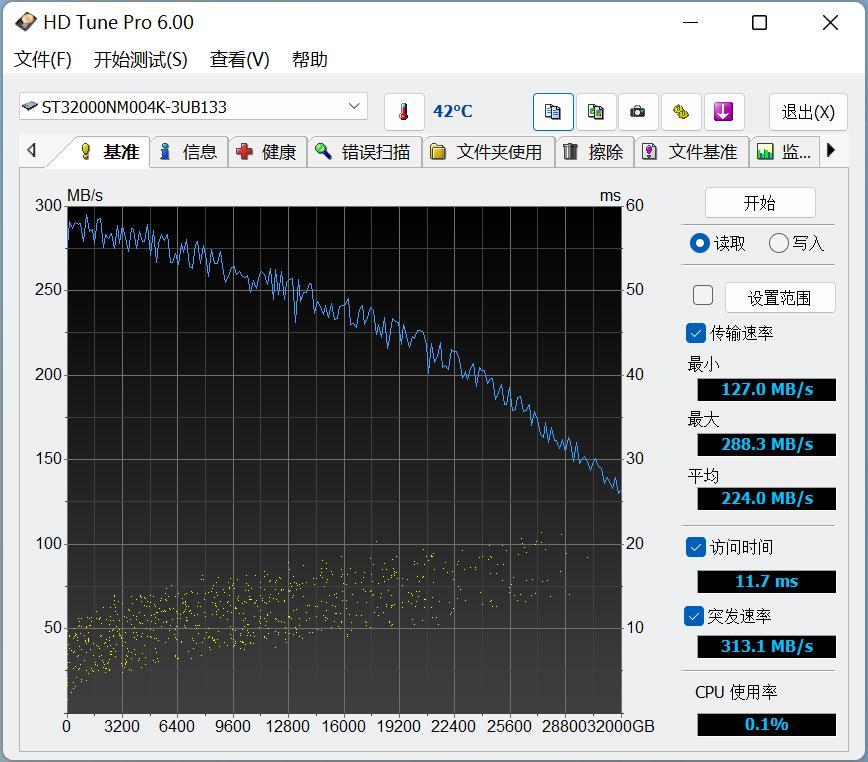Click the 退出(X) button

[807, 112]
